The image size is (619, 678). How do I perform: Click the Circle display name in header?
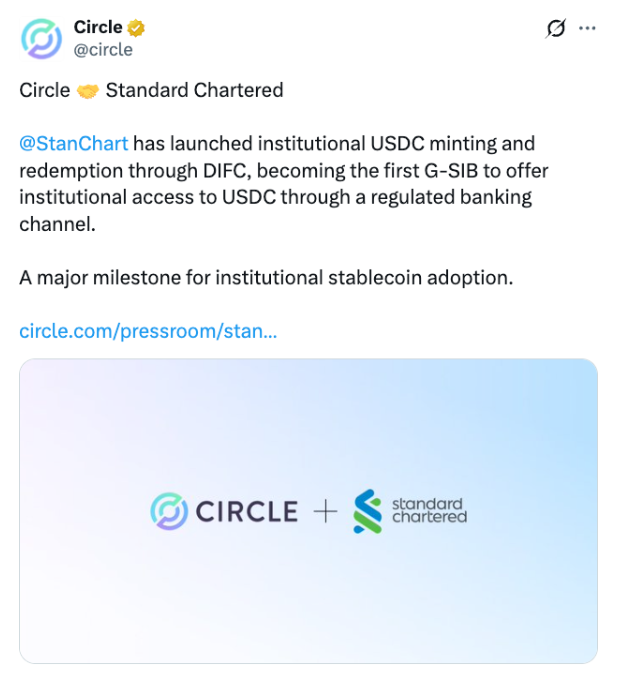tap(98, 27)
